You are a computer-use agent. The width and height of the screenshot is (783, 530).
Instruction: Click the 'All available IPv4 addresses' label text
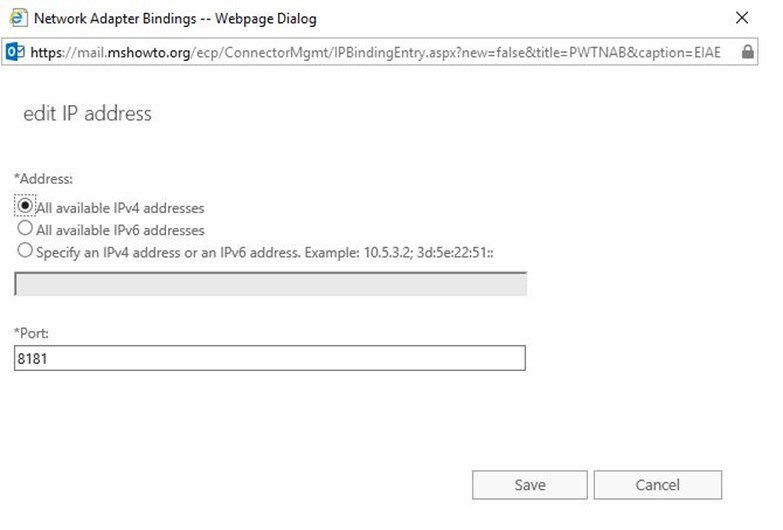[120, 208]
